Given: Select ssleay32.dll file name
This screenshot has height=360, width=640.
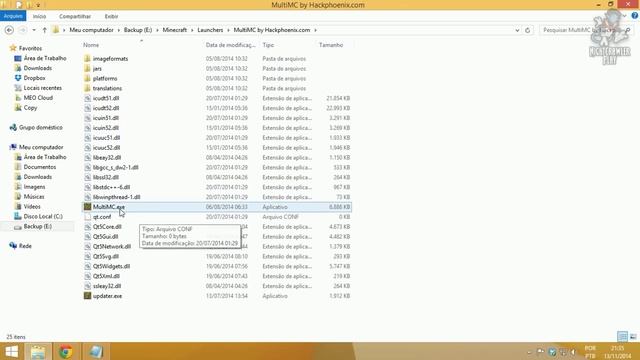Looking at the screenshot, I should (107, 286).
